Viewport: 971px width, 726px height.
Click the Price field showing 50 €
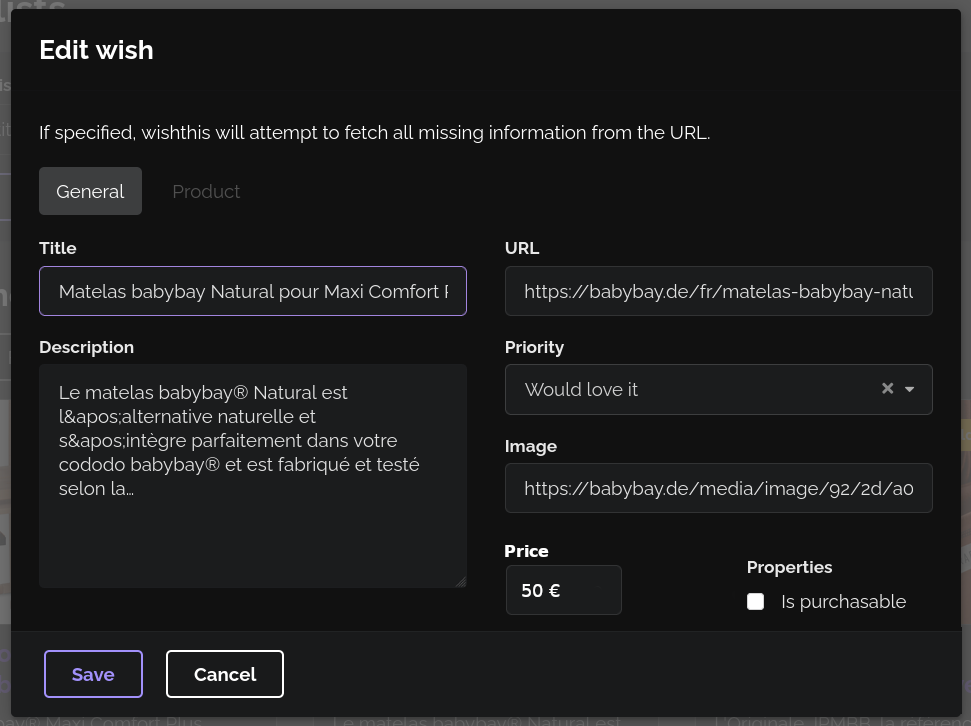click(563, 590)
